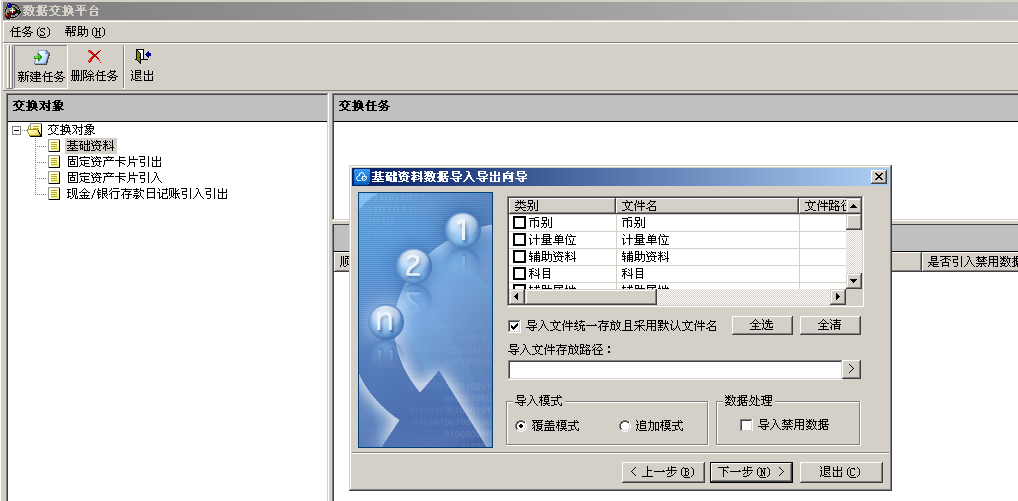The image size is (1018, 501).
Task: Toggle 导入文件统一存放且采用默认文件名 checkbox
Action: pos(515,326)
